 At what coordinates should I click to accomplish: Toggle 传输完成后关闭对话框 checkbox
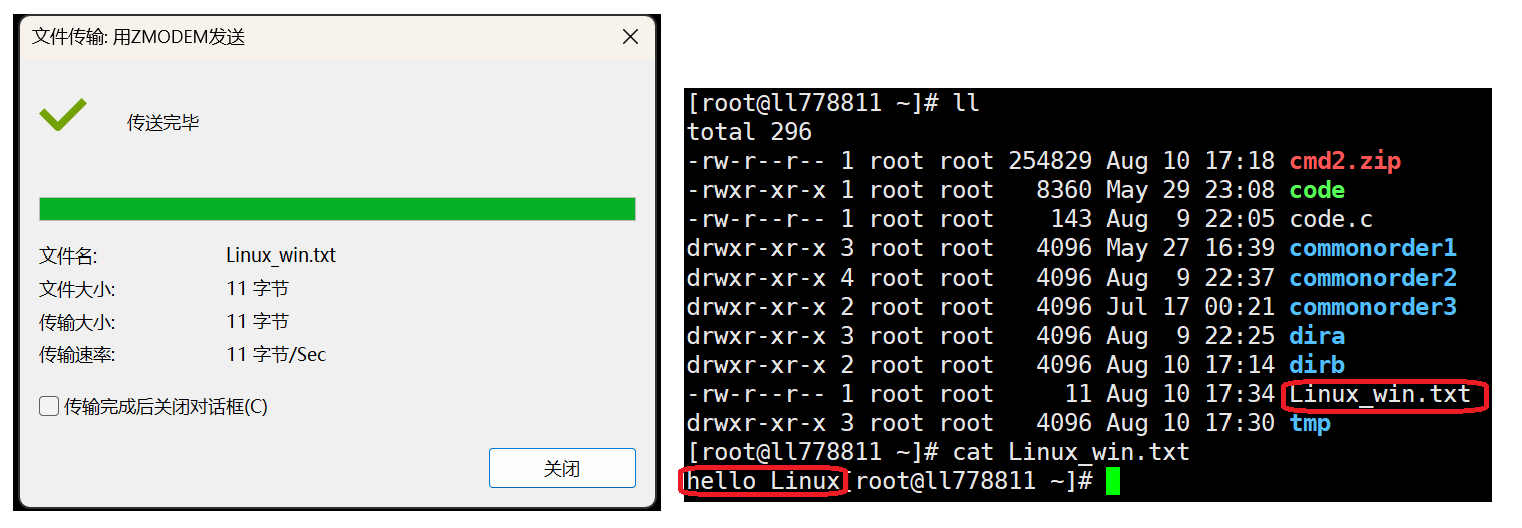coord(49,406)
